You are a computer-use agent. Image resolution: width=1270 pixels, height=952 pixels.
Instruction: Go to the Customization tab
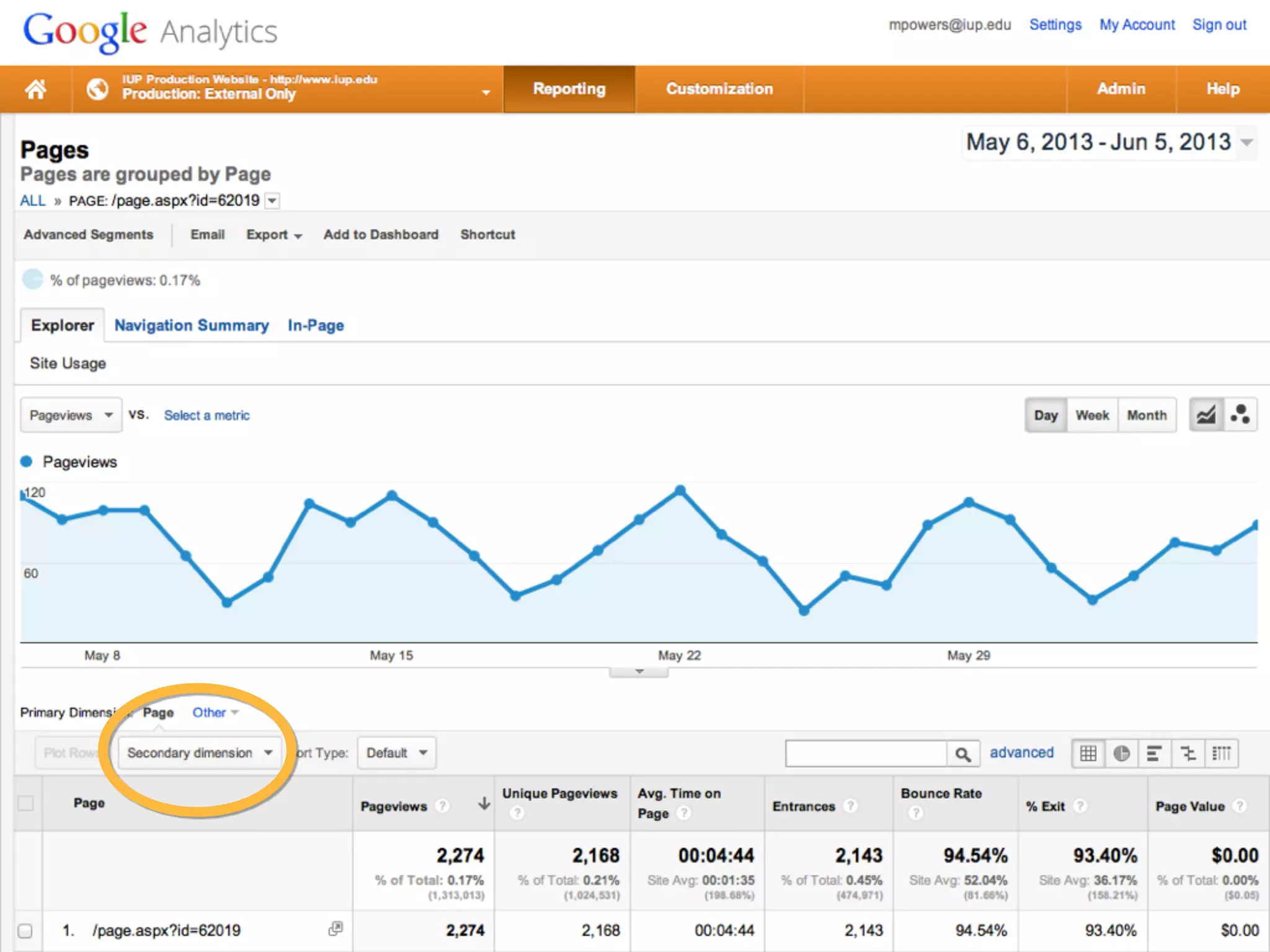tap(719, 89)
